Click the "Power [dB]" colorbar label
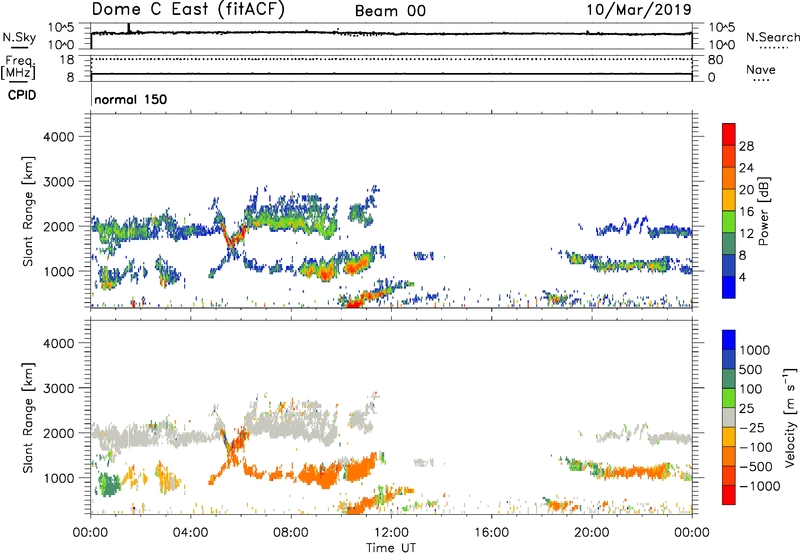The width and height of the screenshot is (800, 554). pos(764,211)
